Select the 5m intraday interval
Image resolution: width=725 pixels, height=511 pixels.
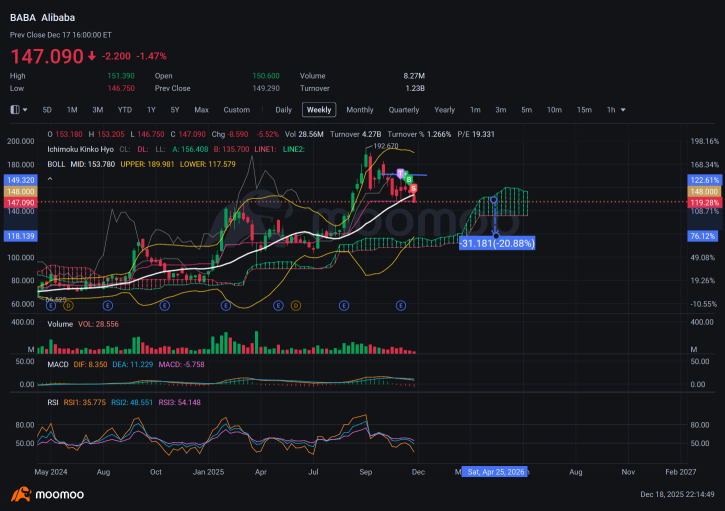tap(527, 110)
